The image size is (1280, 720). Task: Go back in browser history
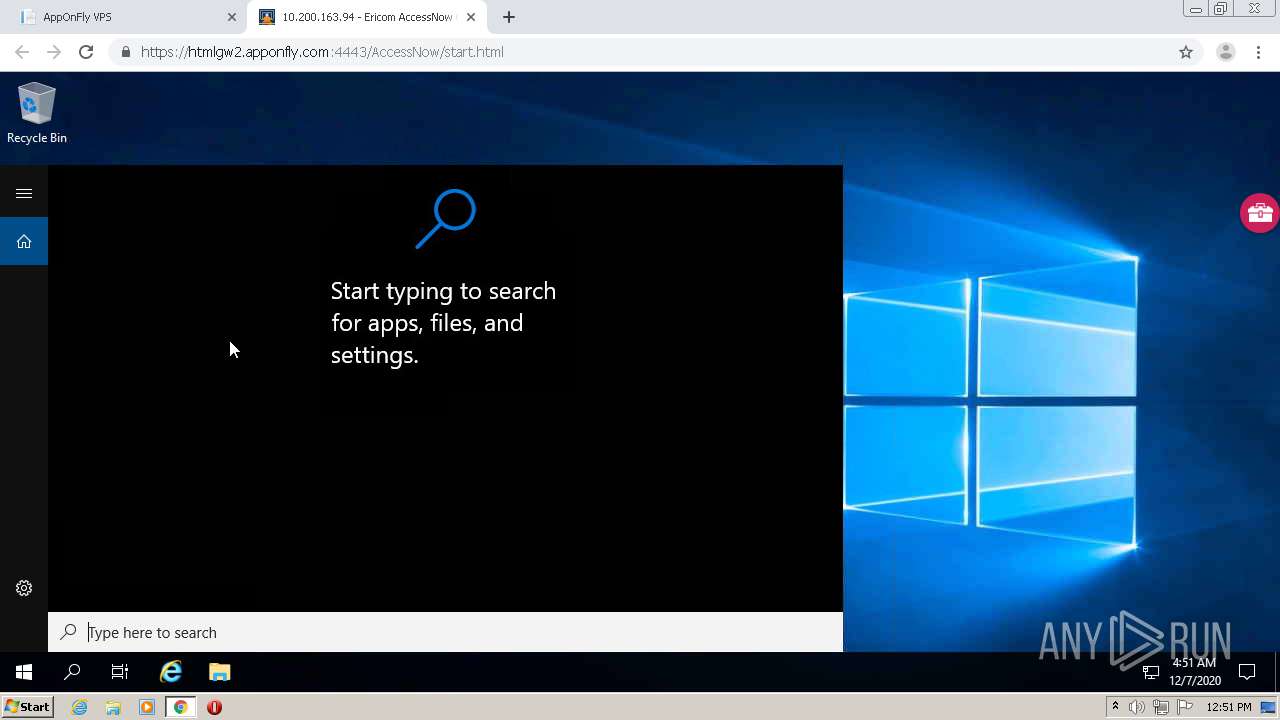pos(22,52)
